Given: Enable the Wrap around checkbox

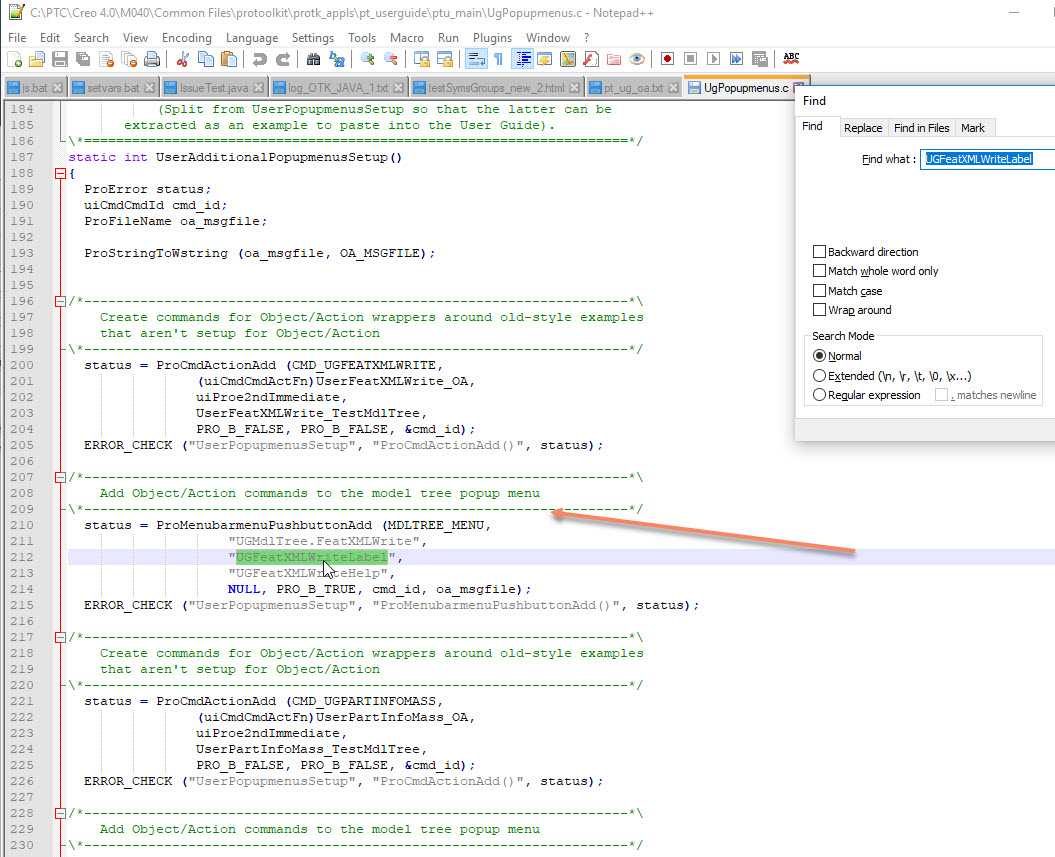Looking at the screenshot, I should tap(820, 310).
